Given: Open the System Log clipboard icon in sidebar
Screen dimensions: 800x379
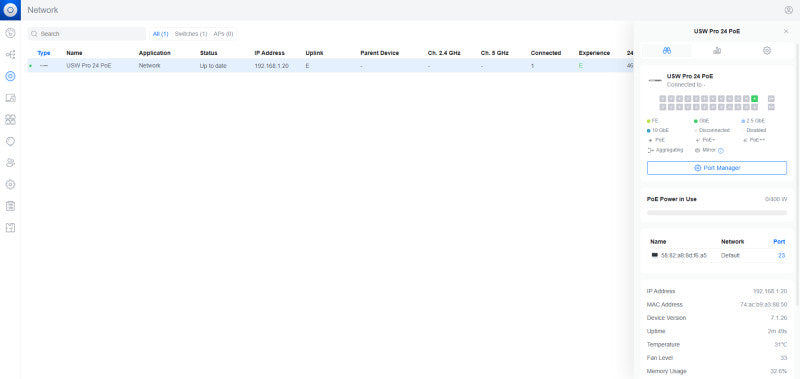Looking at the screenshot, I should point(10,206).
